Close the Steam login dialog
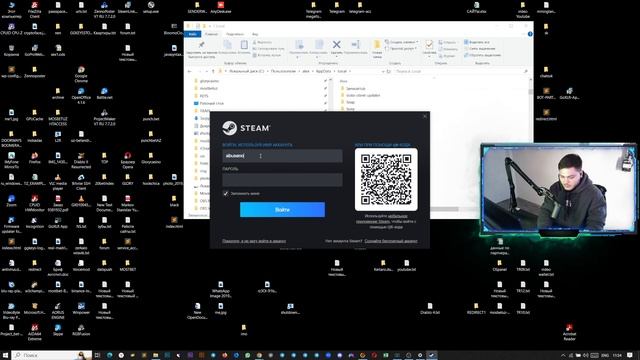 pos(424,116)
